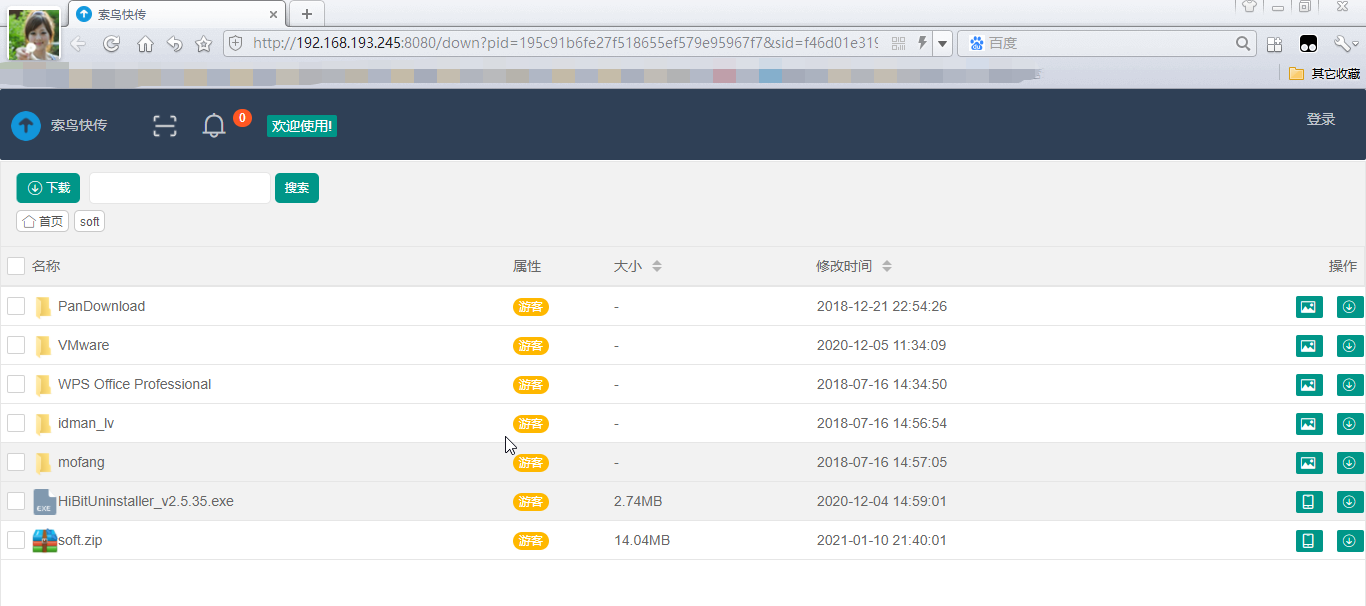Click the browser Back arrow
The width and height of the screenshot is (1366, 606).
coord(78,44)
